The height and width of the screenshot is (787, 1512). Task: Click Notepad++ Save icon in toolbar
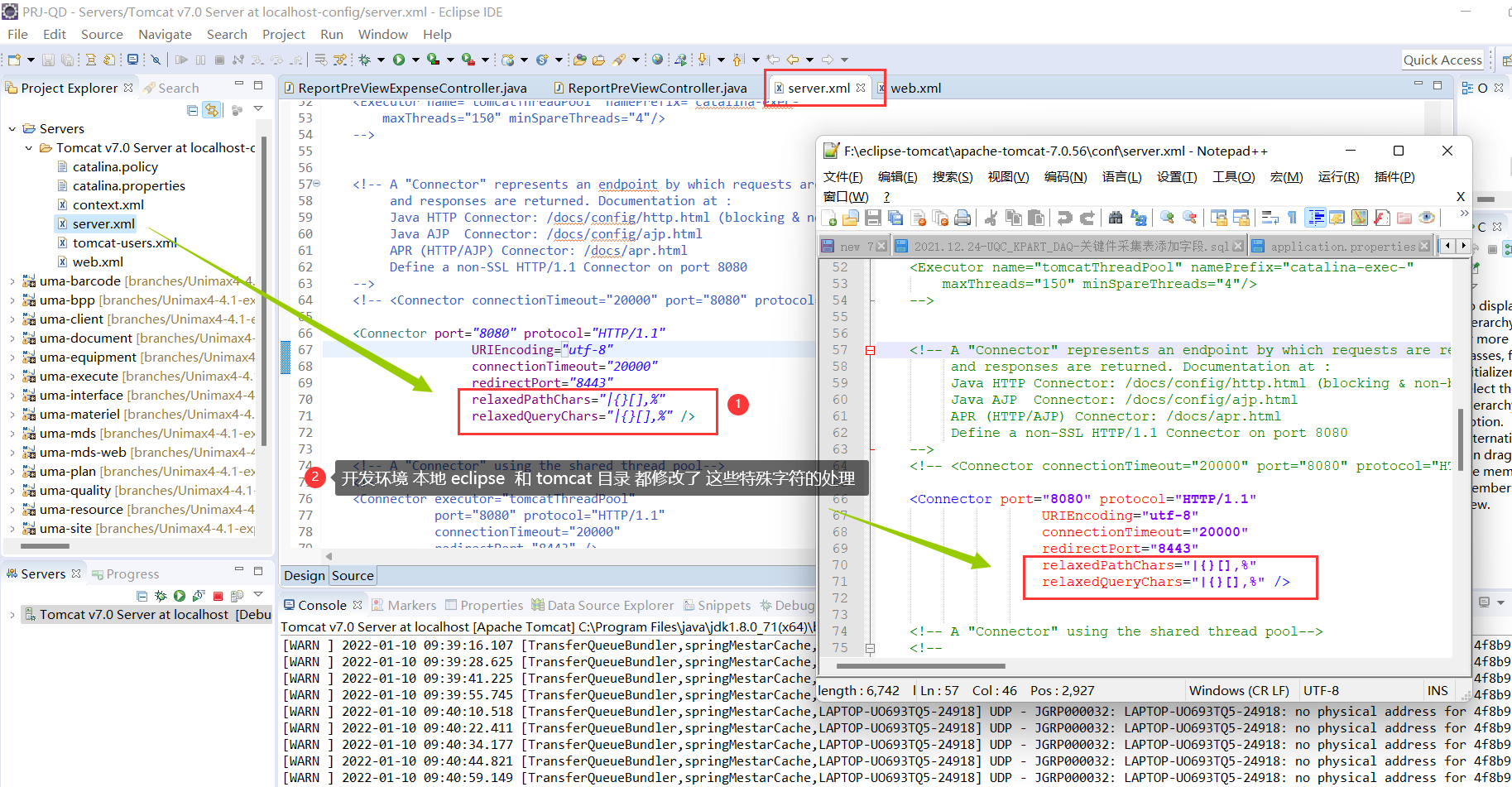click(873, 218)
